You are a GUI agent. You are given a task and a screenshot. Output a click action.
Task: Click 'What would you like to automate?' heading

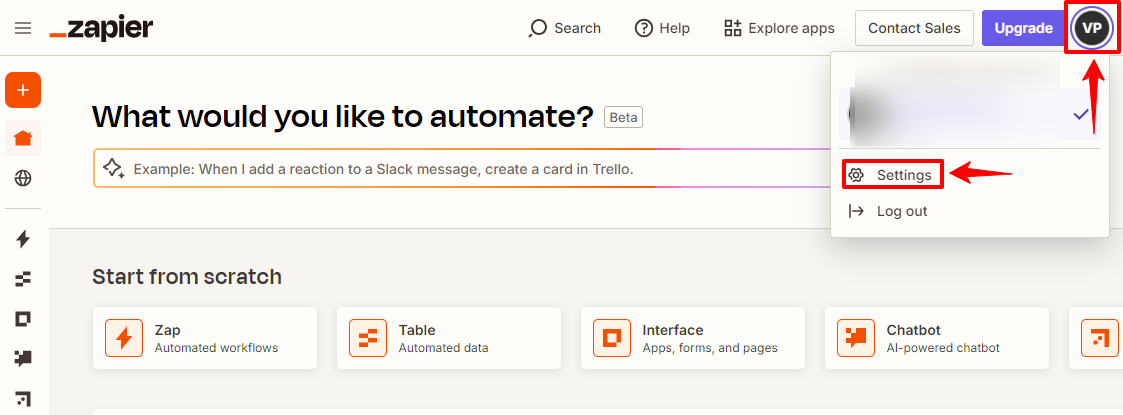pyautogui.click(x=343, y=117)
